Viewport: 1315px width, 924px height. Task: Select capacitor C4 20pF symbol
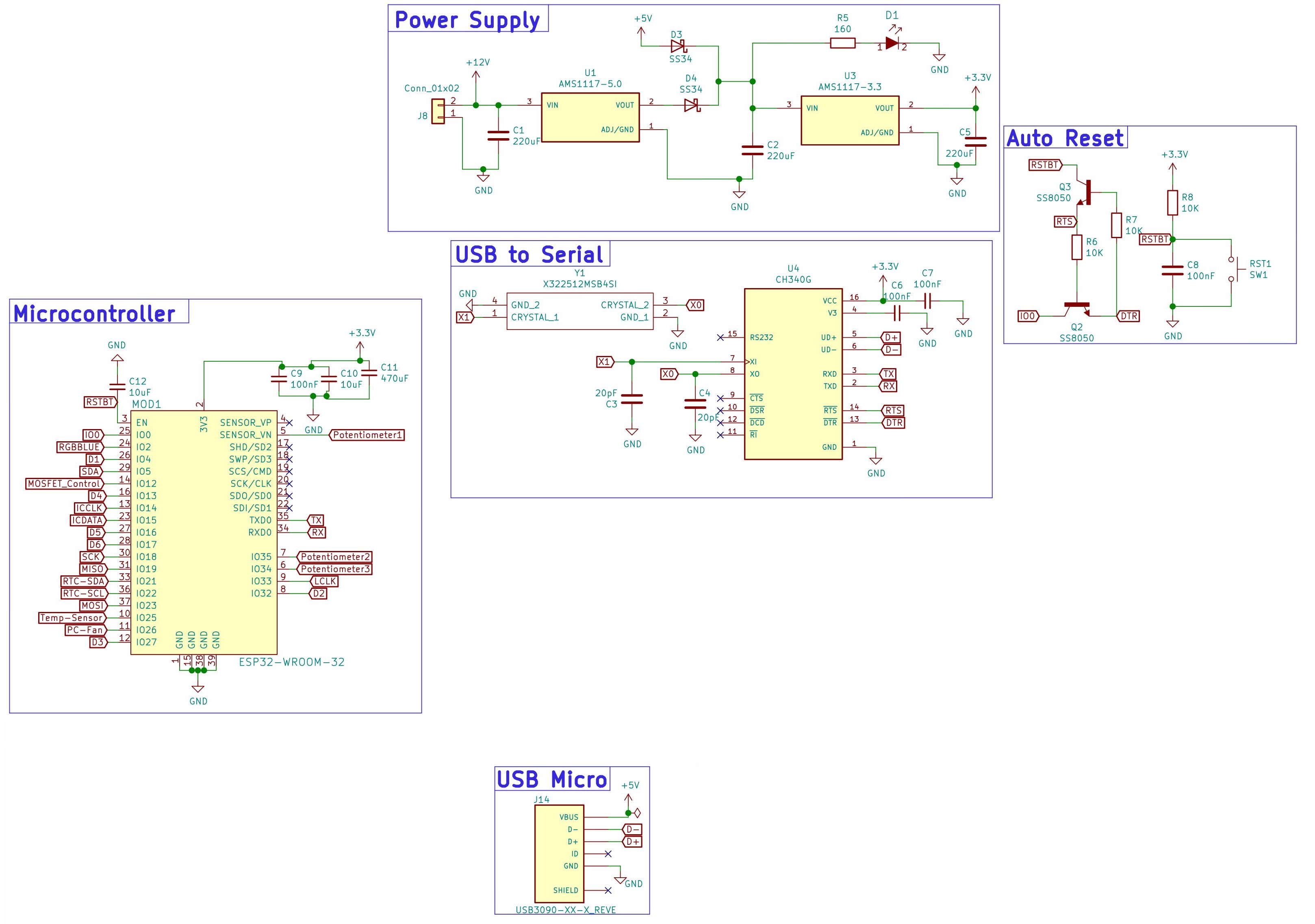[695, 404]
